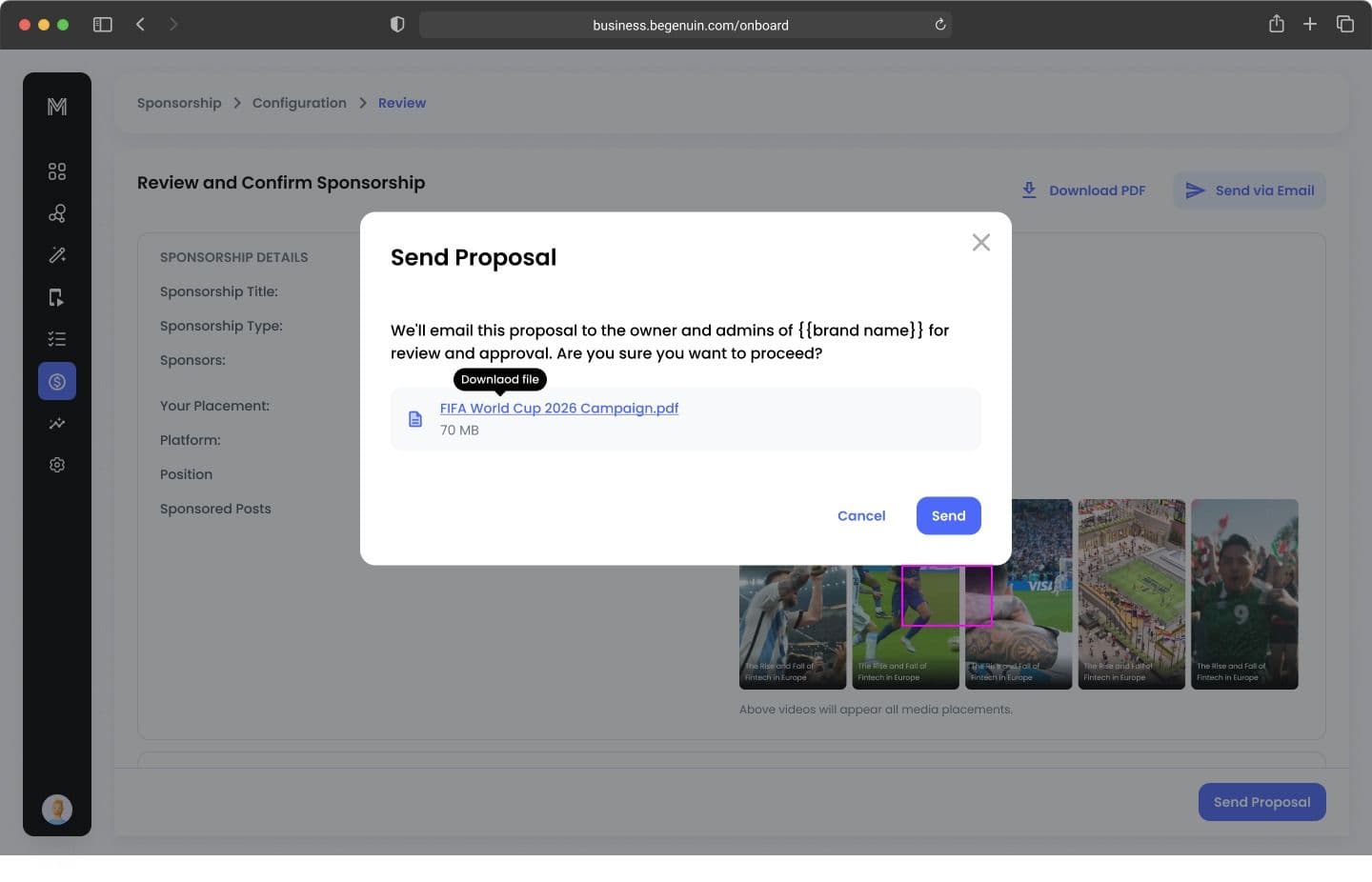Select the Review breadcrumb
This screenshot has width=1372, height=882.
(402, 103)
